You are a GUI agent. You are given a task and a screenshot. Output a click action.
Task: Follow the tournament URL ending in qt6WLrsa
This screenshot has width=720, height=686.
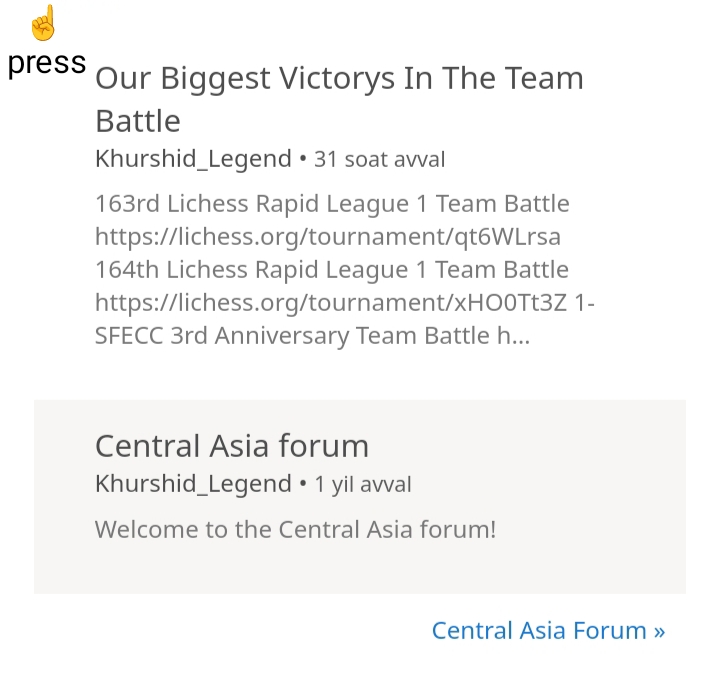tap(327, 237)
